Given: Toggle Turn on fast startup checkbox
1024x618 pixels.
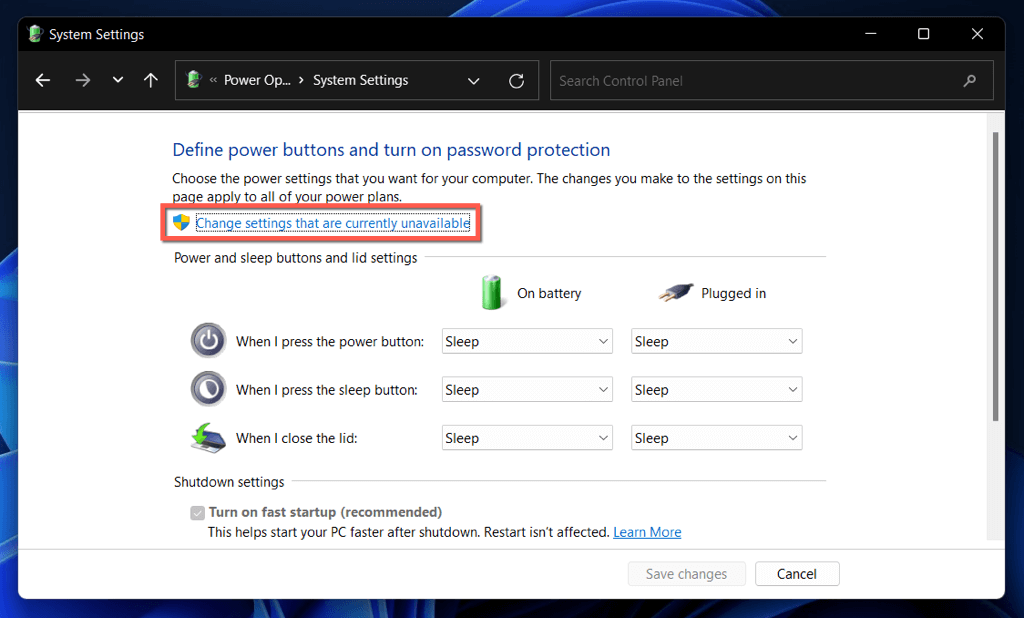Looking at the screenshot, I should [x=198, y=513].
